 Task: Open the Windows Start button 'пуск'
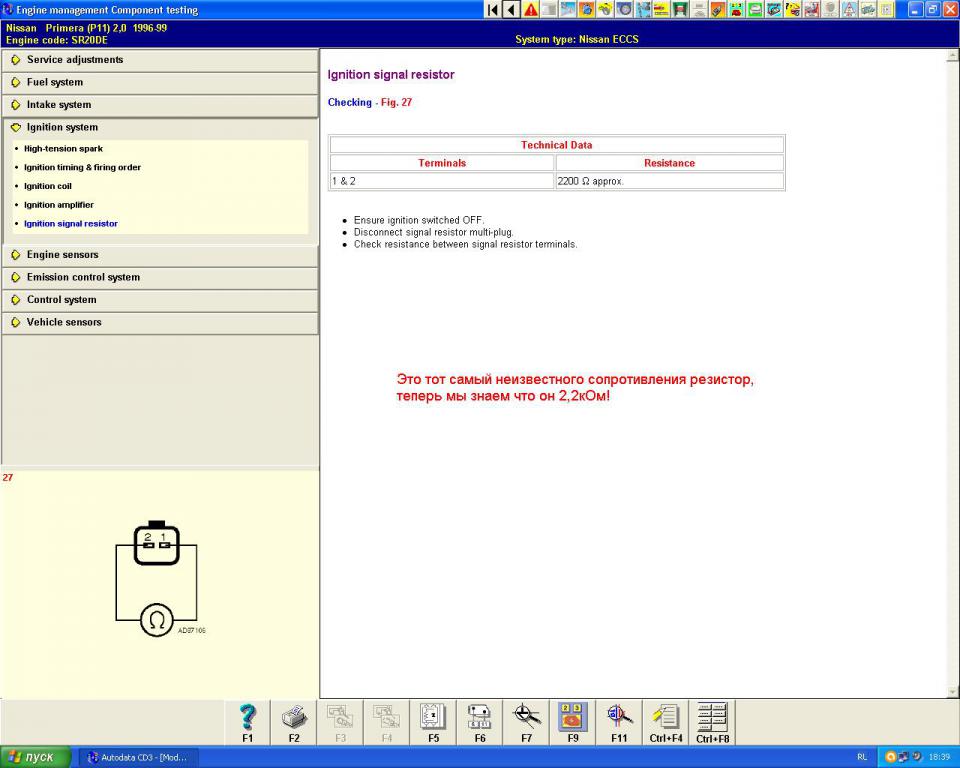pos(36,757)
